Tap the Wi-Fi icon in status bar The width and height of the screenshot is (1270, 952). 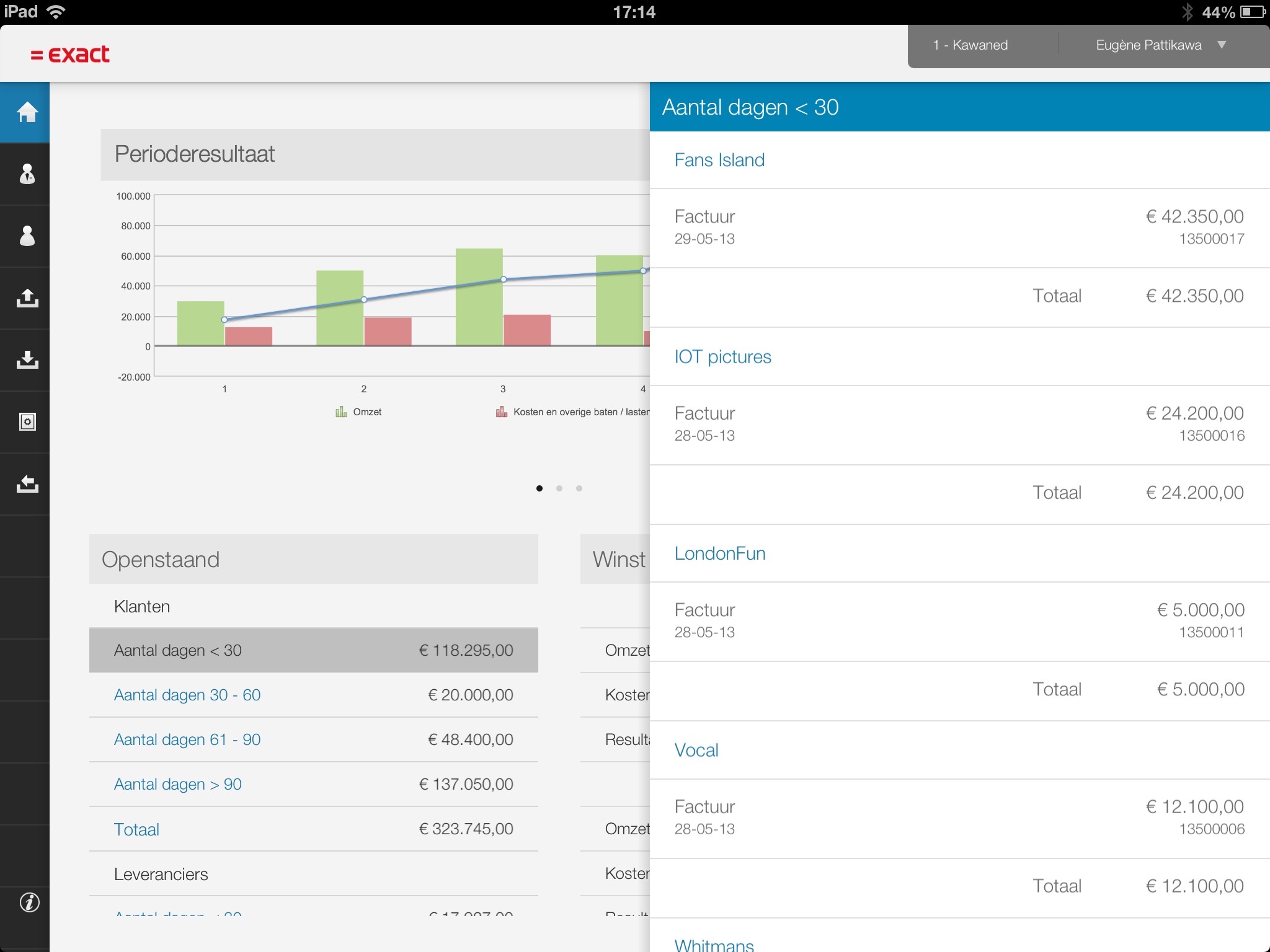coord(56,12)
